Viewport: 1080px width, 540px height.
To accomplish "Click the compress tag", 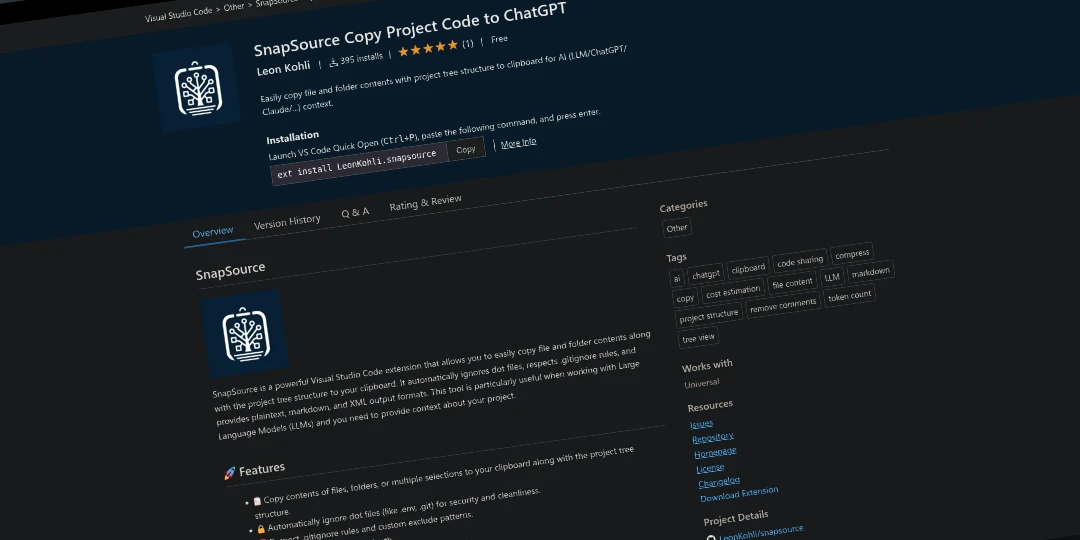I will [x=852, y=254].
